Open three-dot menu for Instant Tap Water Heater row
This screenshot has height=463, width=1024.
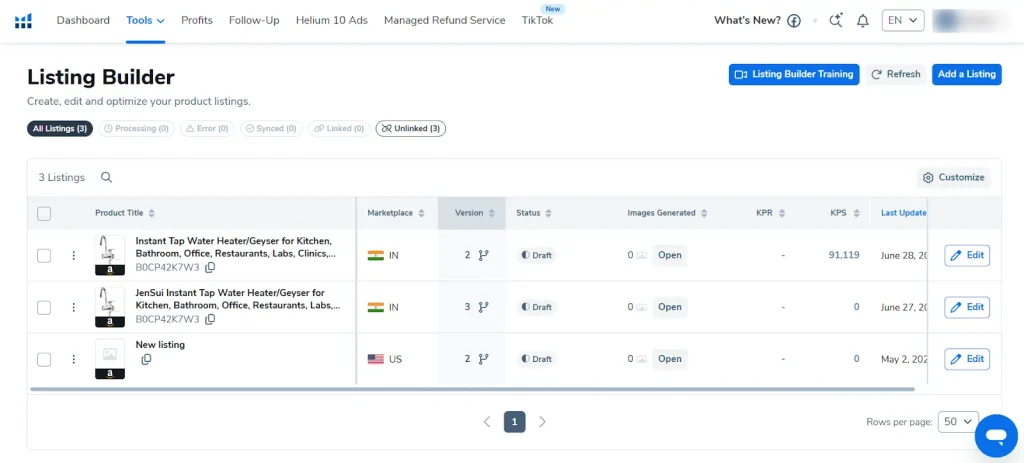74,255
